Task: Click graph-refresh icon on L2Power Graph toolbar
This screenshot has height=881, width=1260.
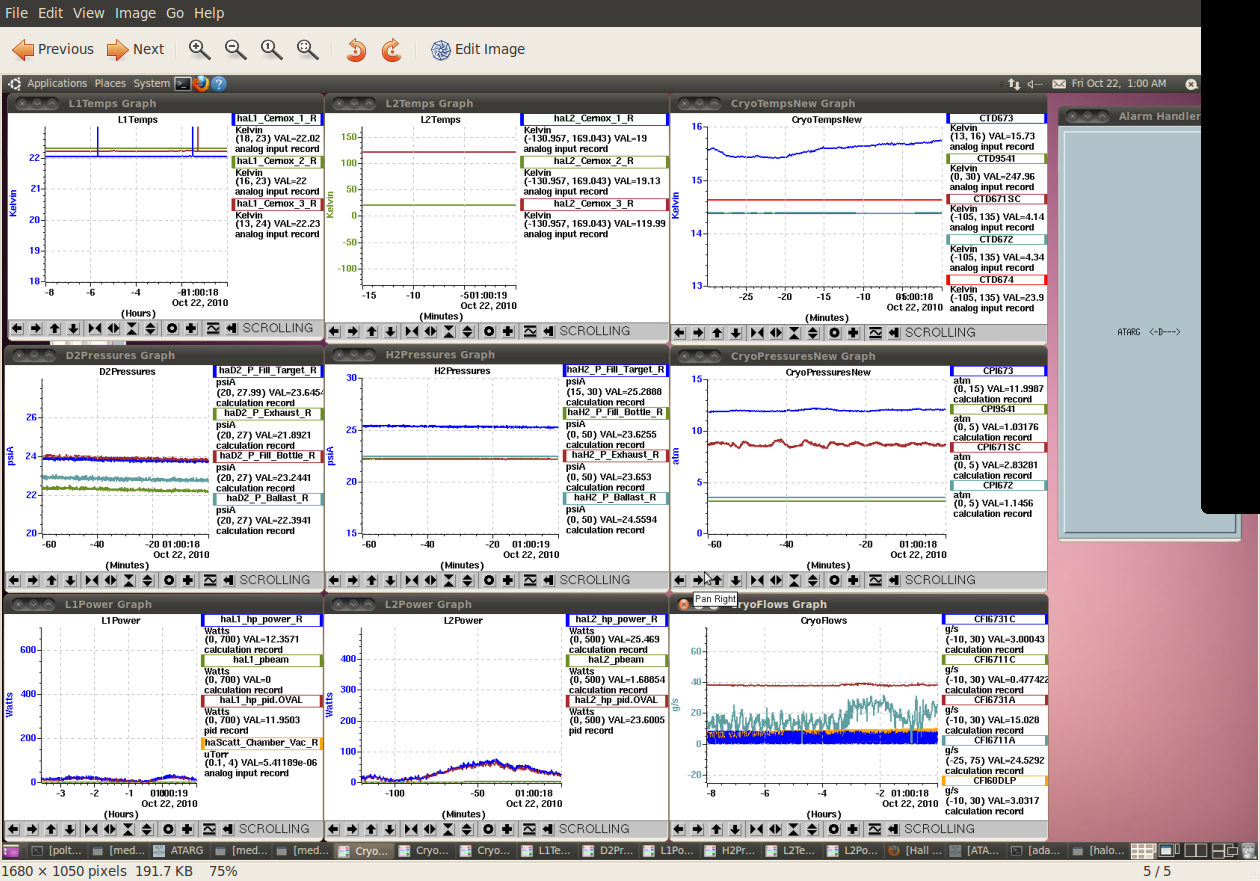Action: point(530,829)
